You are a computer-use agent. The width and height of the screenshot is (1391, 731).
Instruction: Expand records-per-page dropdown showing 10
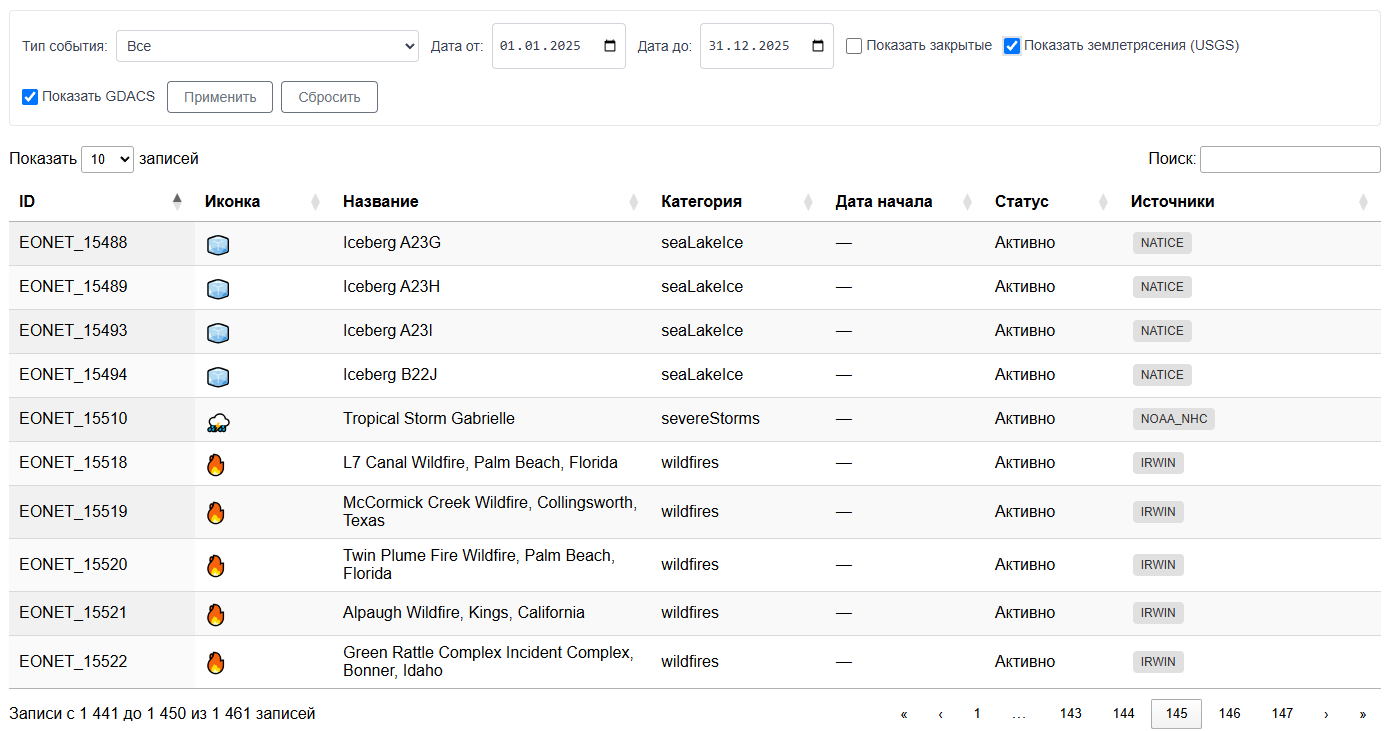(107, 159)
